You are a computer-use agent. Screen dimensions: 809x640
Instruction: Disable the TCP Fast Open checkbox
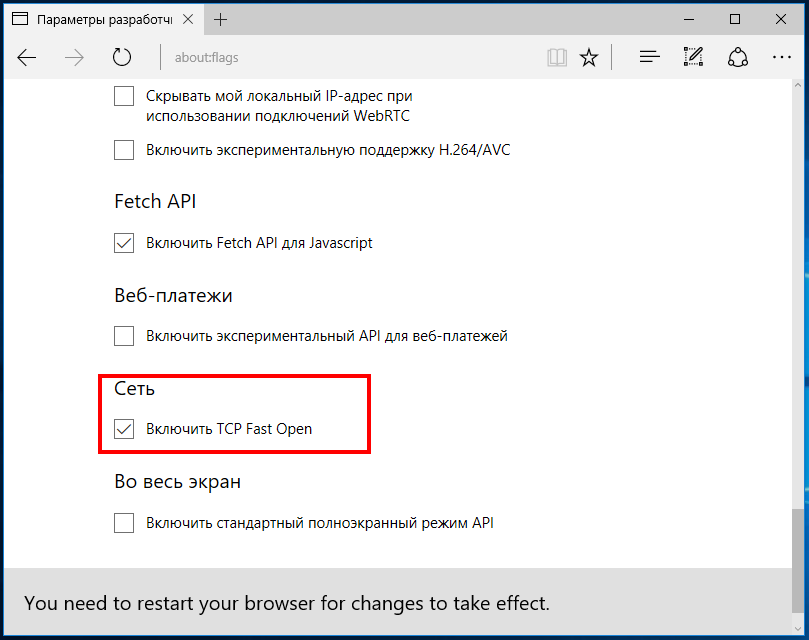(x=124, y=429)
